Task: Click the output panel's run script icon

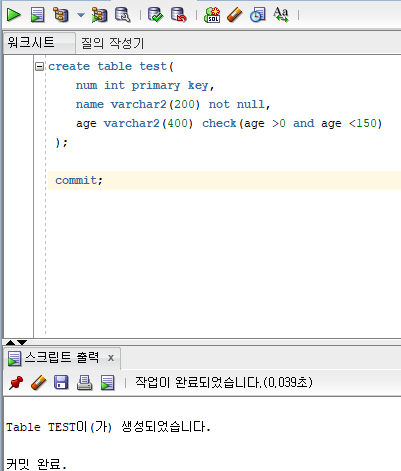Action: (107, 382)
